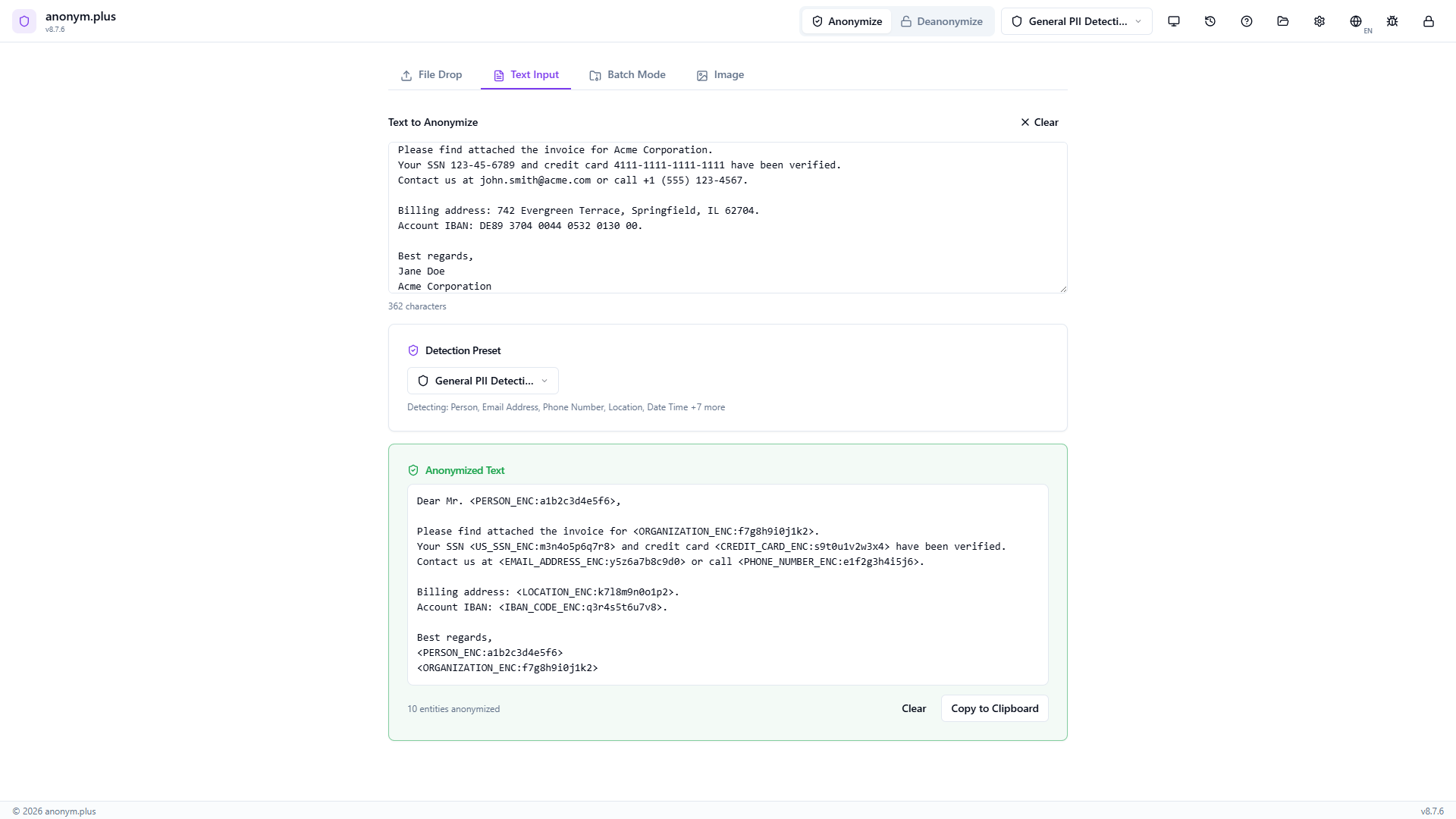Open saved files with the folder icon
1456x819 pixels.
pos(1282,21)
